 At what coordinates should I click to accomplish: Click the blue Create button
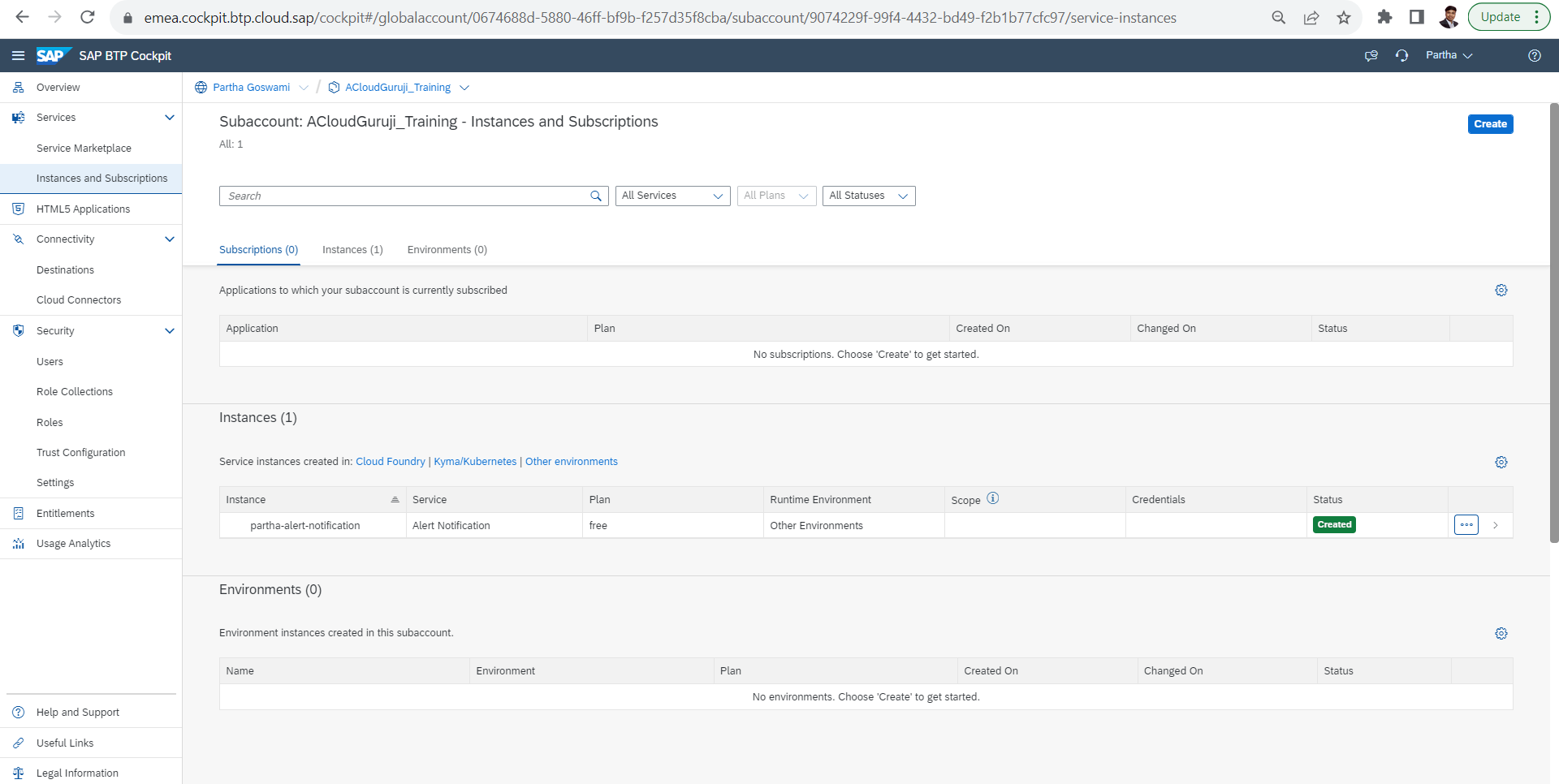click(1490, 124)
